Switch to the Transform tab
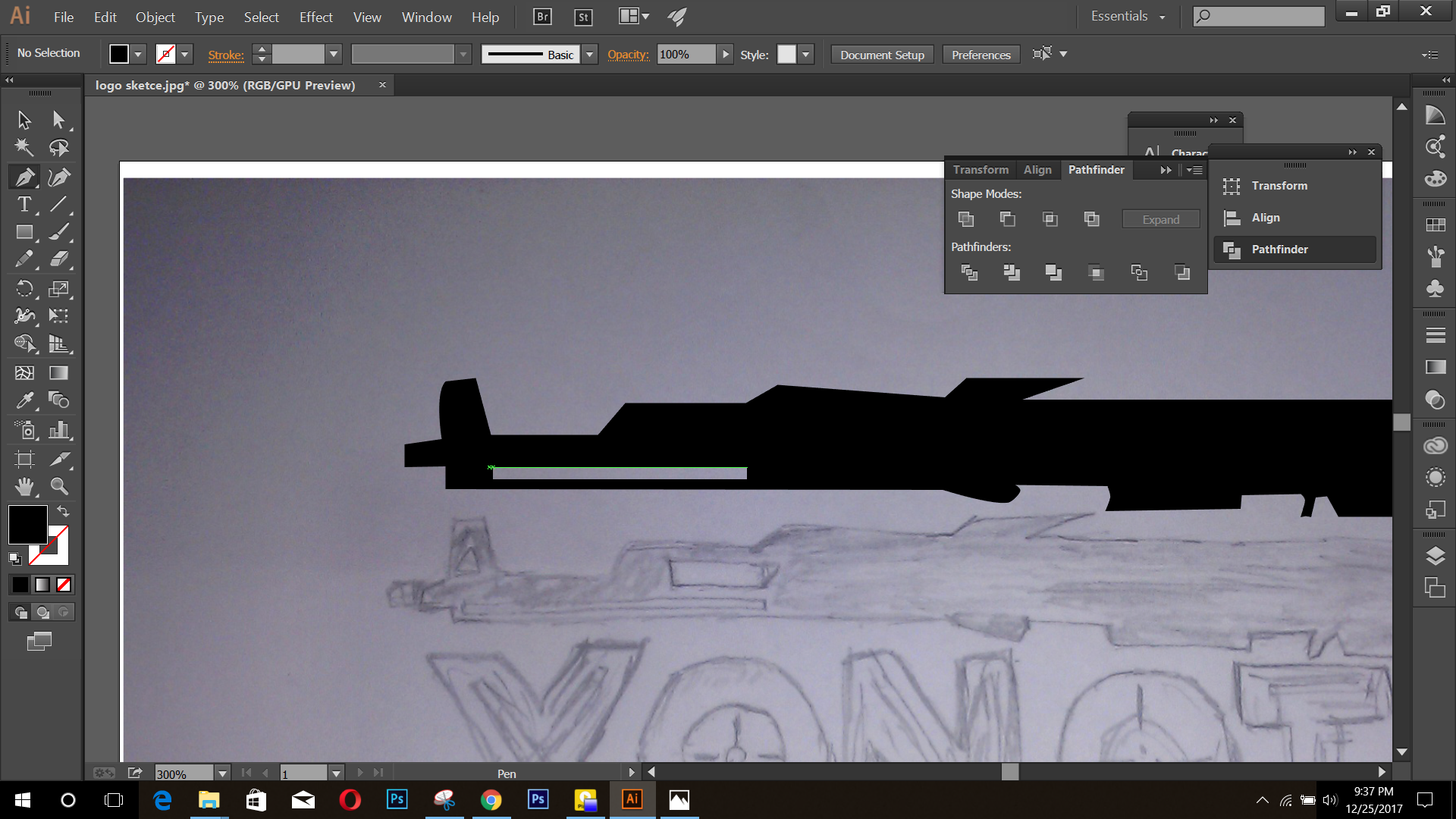 tap(981, 170)
